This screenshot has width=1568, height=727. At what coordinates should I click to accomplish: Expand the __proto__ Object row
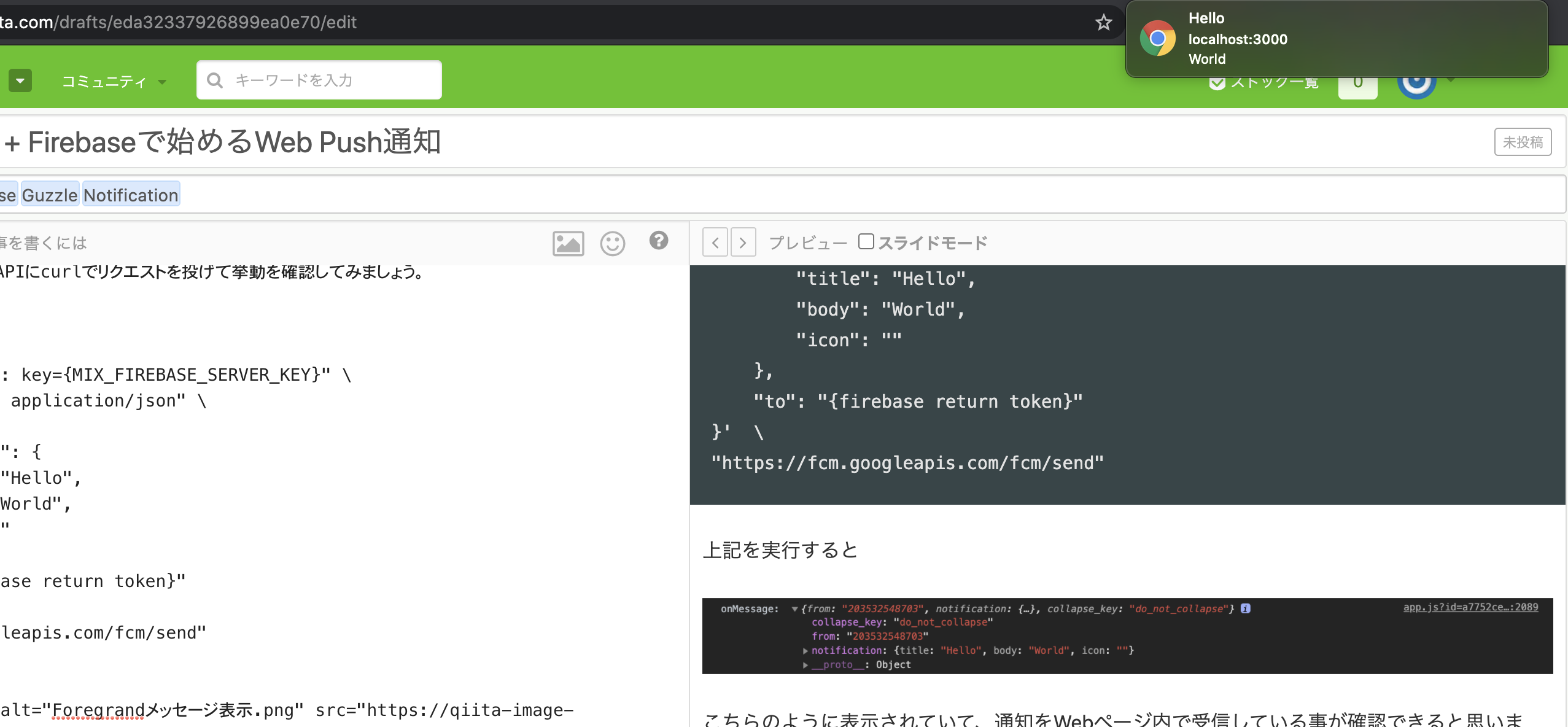[x=805, y=664]
